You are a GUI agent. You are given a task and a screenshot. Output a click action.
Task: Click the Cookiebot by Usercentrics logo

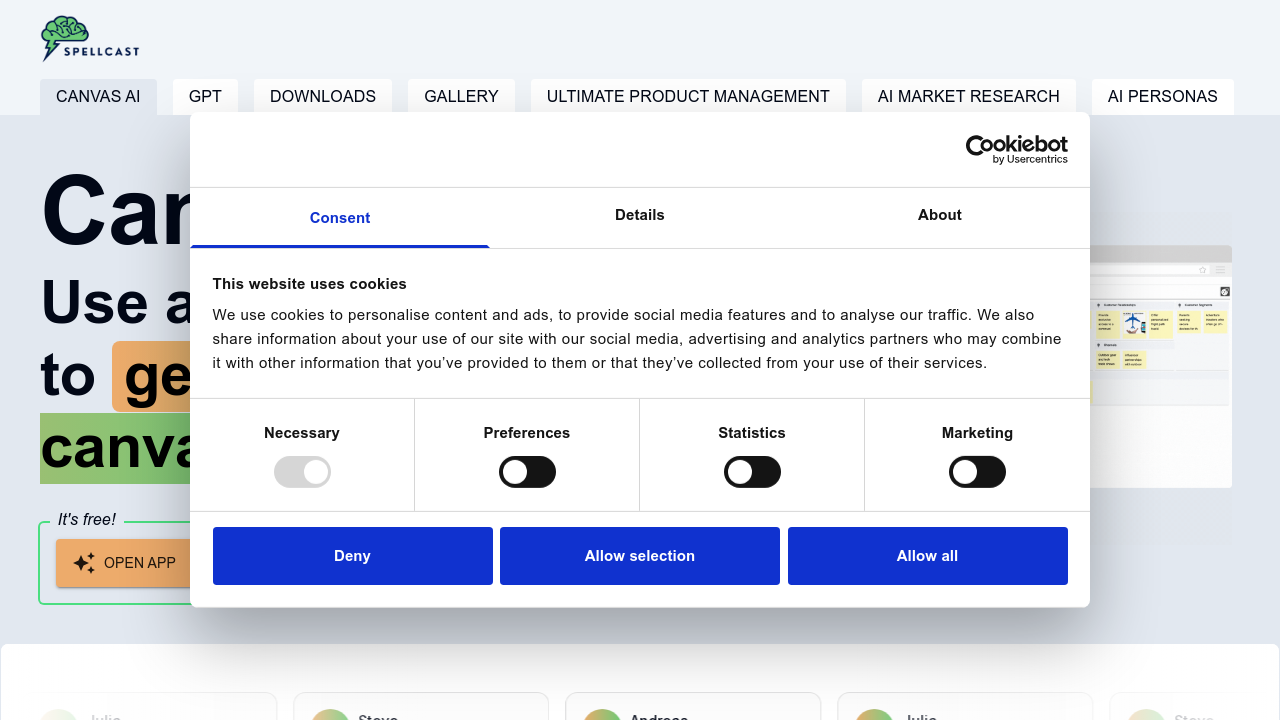click(x=1016, y=150)
